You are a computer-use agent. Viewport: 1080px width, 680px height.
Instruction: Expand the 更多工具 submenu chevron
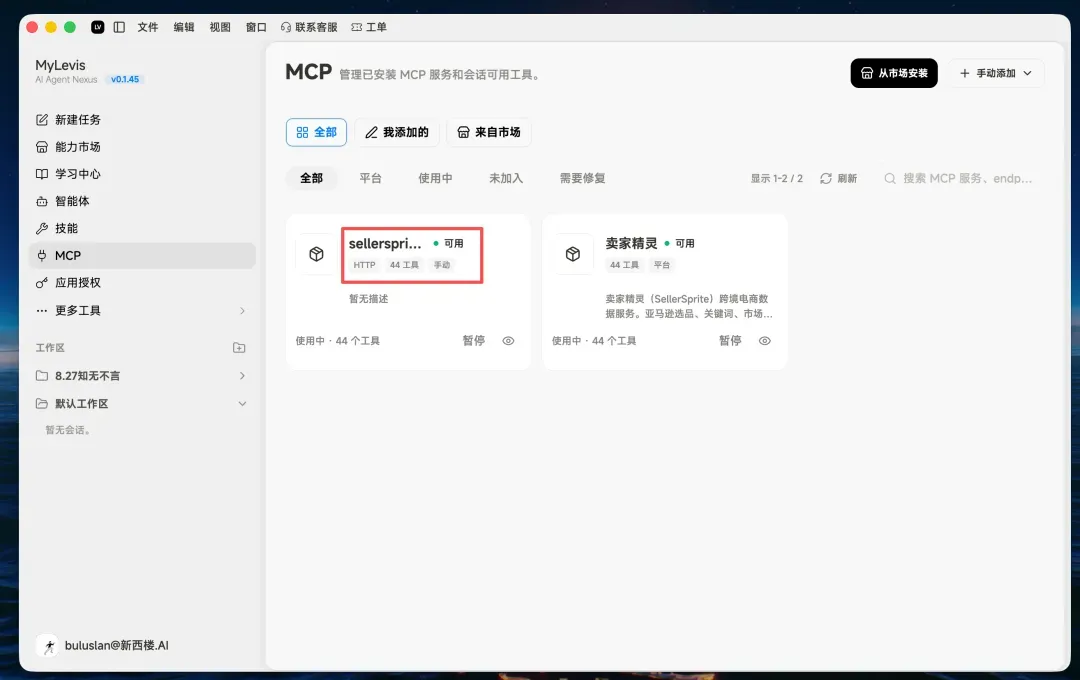point(242,311)
